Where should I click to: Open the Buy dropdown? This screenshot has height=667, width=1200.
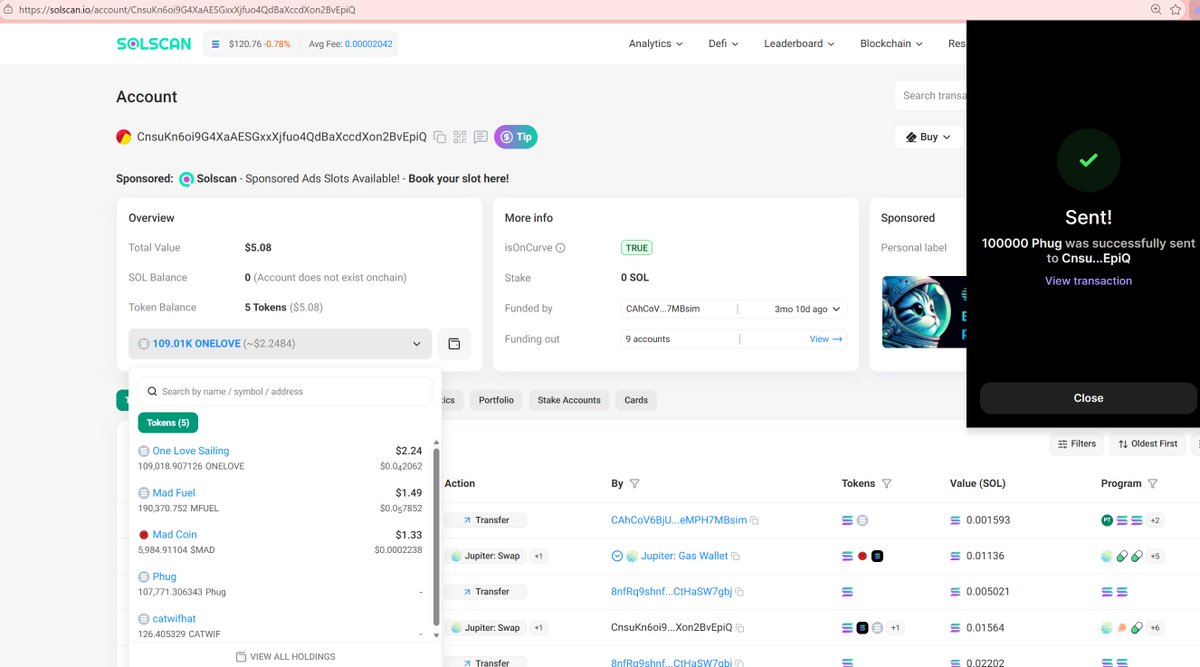click(929, 137)
